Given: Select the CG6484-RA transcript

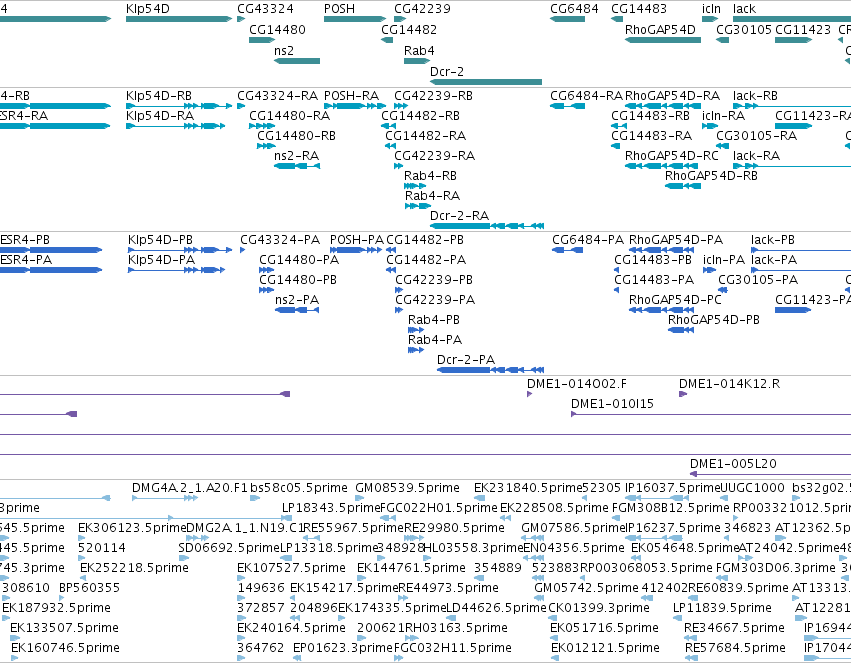Looking at the screenshot, I should point(567,106).
